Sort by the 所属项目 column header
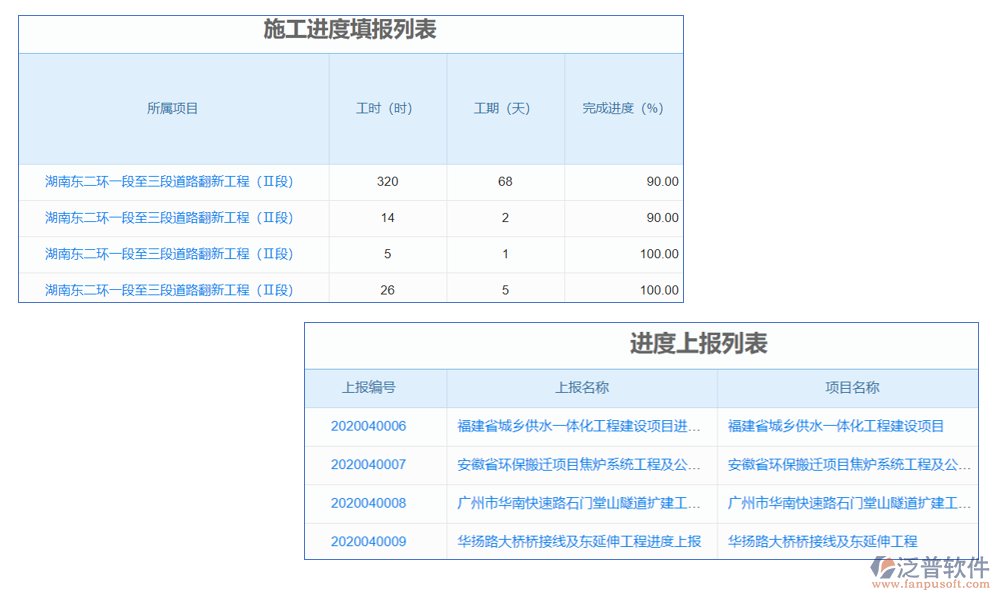1000x600 pixels. (x=173, y=109)
